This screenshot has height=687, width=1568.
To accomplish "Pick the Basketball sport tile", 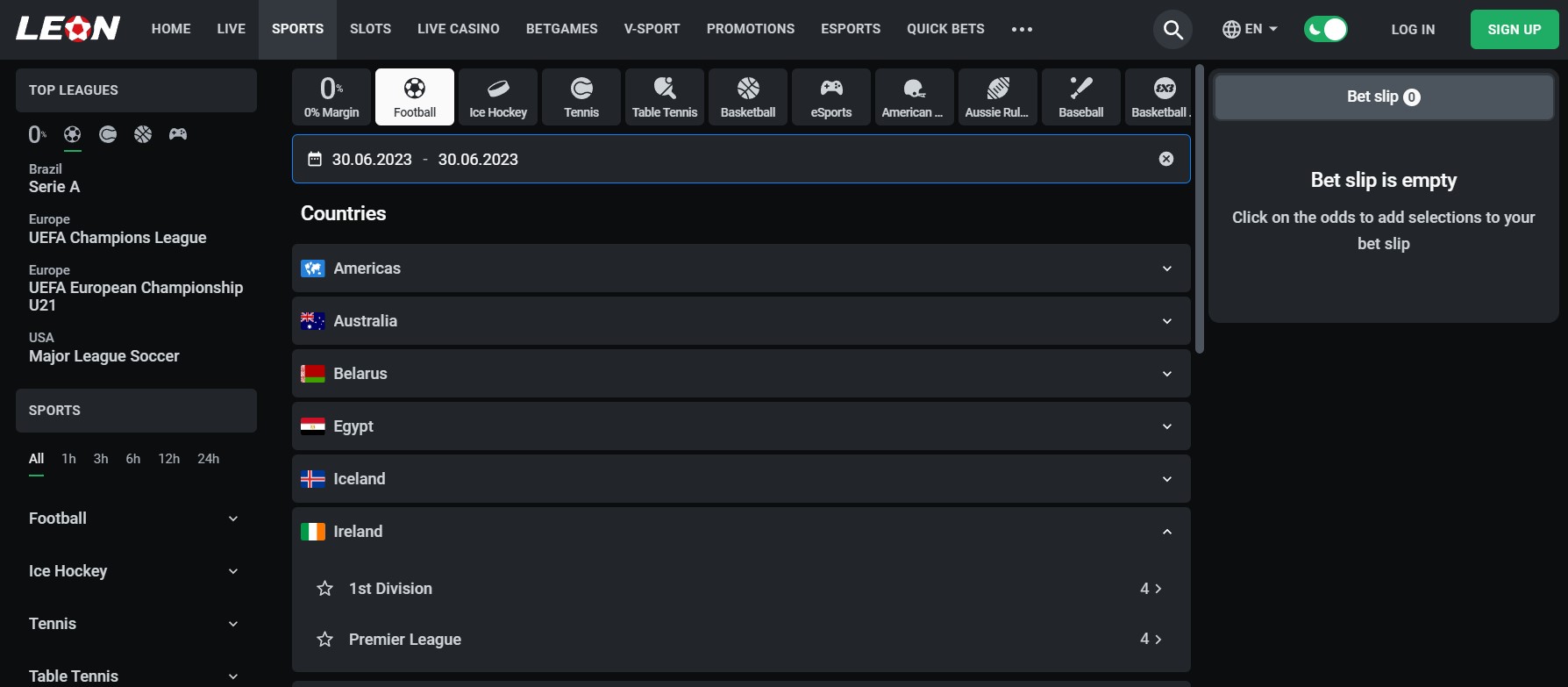I will 748,97.
